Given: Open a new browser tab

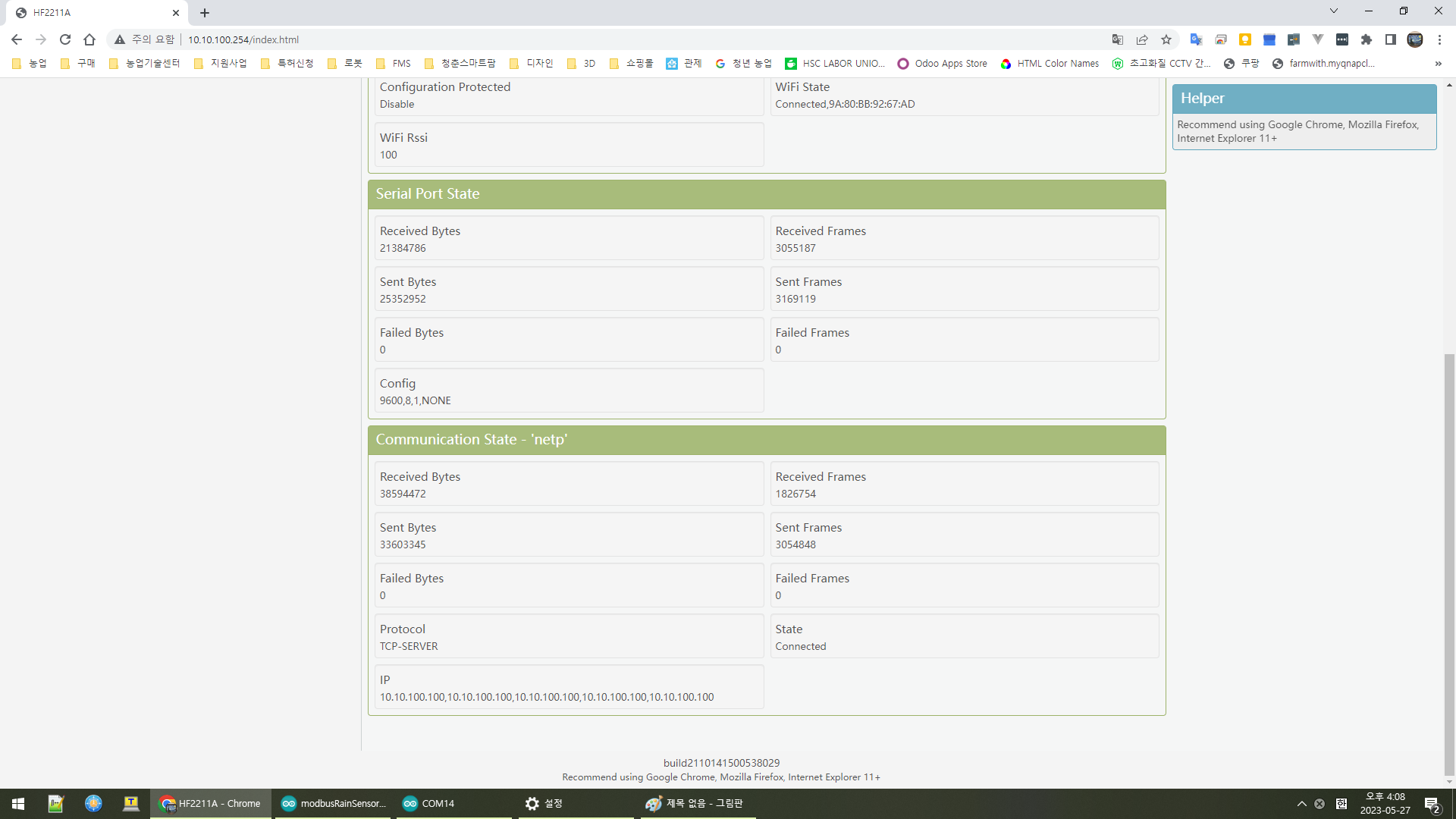Looking at the screenshot, I should [x=205, y=13].
